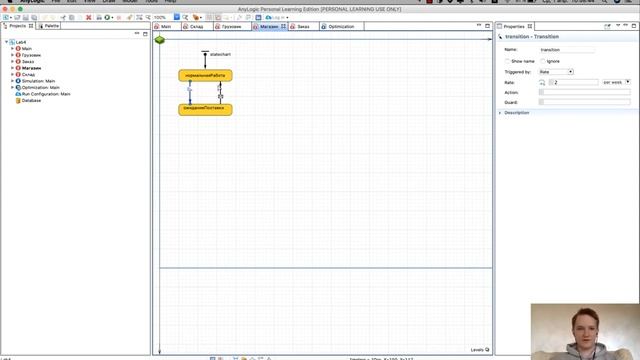Image resolution: width=640 pixels, height=360 pixels.
Task: Switch to the Склад editor tab
Action: (x=197, y=27)
